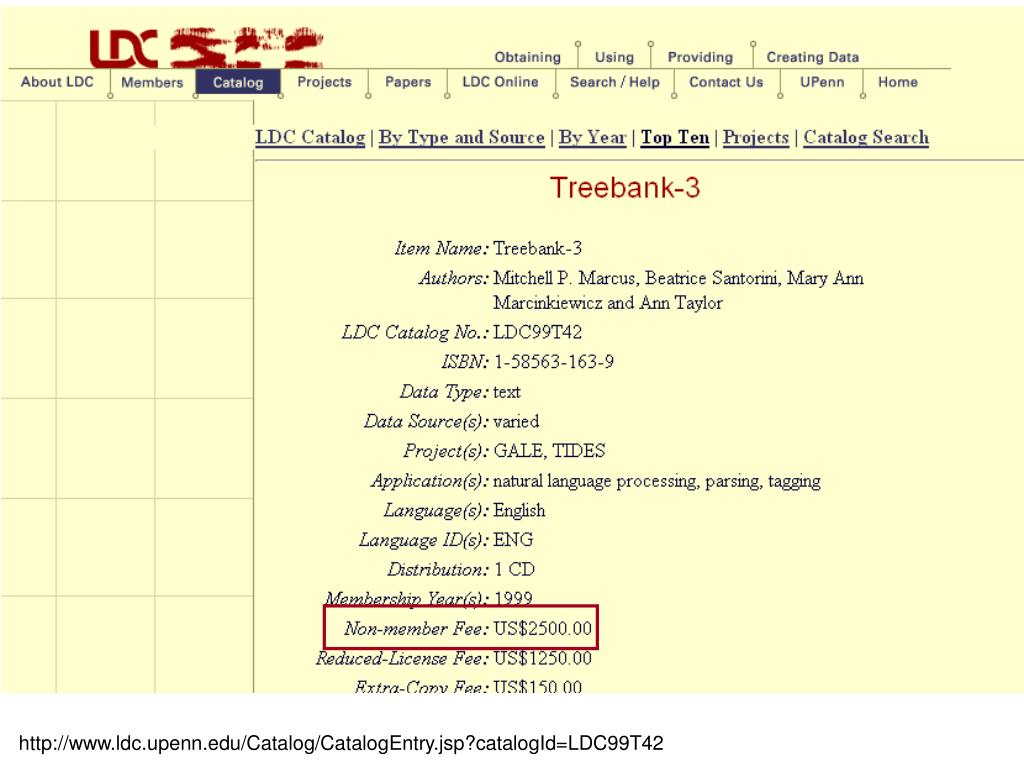Screen dimensions: 1024x768
Task: Go to the Projects navigation tab
Action: (325, 82)
